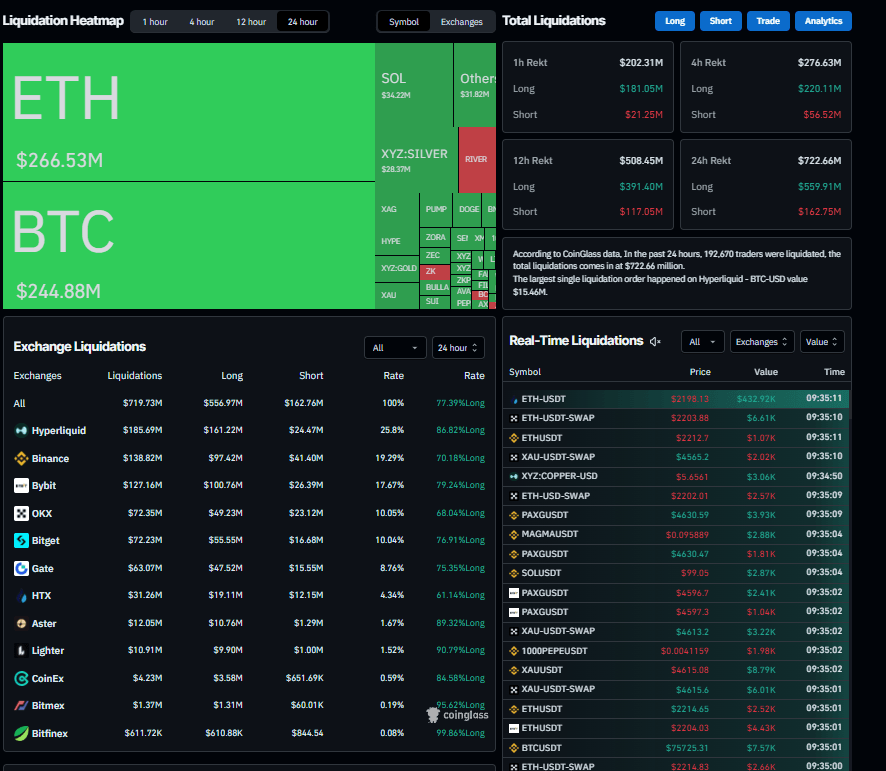The width and height of the screenshot is (886, 771).
Task: Click the Bitget exchange logo icon
Action: point(21,540)
